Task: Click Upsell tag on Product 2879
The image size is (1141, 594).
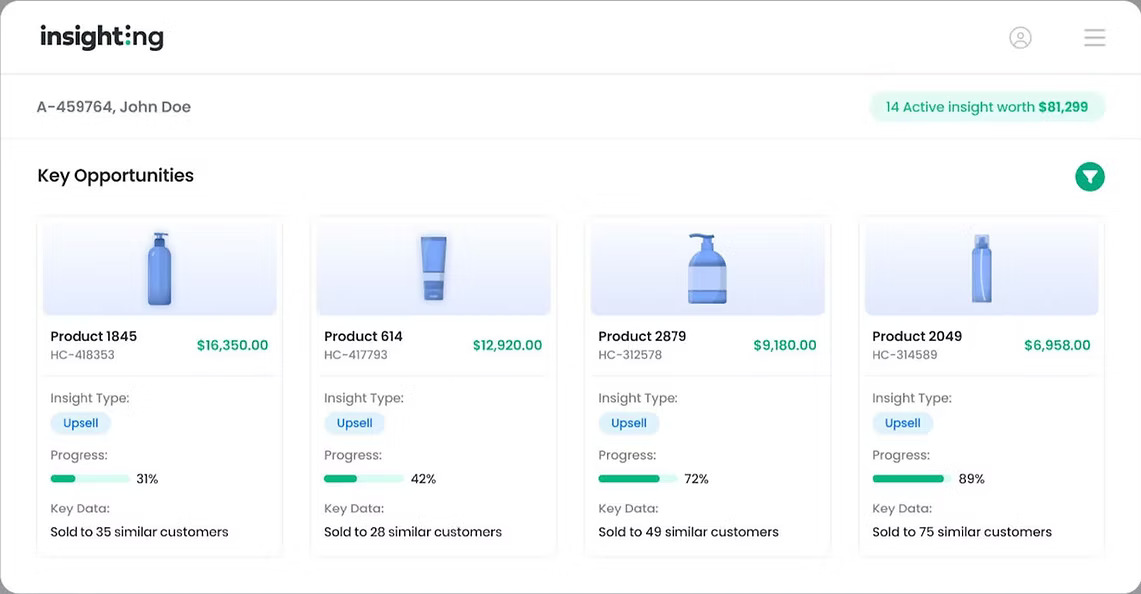Action: coord(629,423)
